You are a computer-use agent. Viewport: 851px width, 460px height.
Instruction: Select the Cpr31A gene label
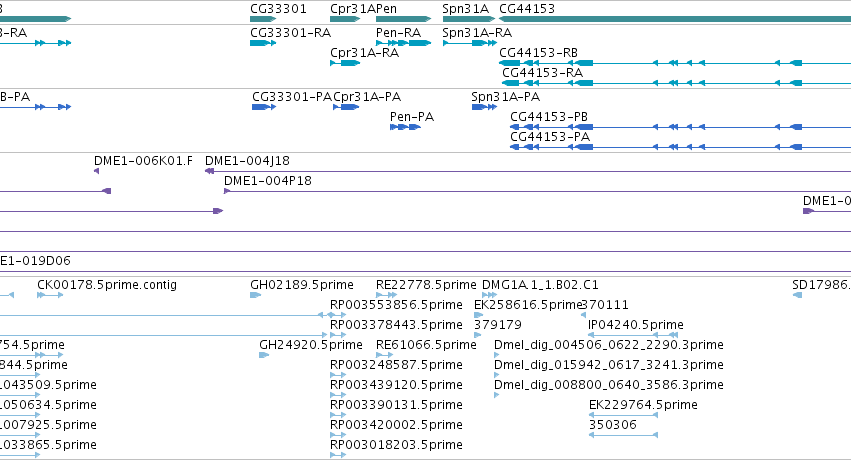click(353, 9)
